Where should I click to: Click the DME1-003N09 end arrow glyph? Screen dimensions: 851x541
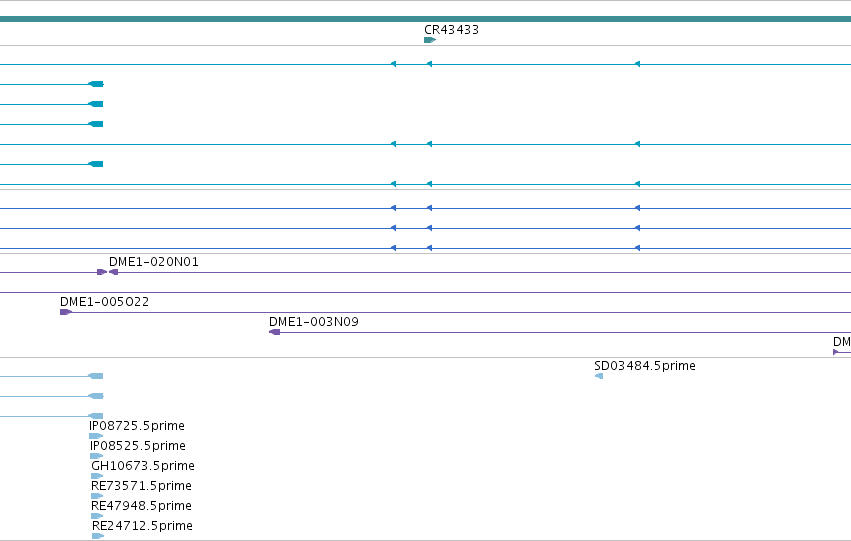click(x=275, y=332)
